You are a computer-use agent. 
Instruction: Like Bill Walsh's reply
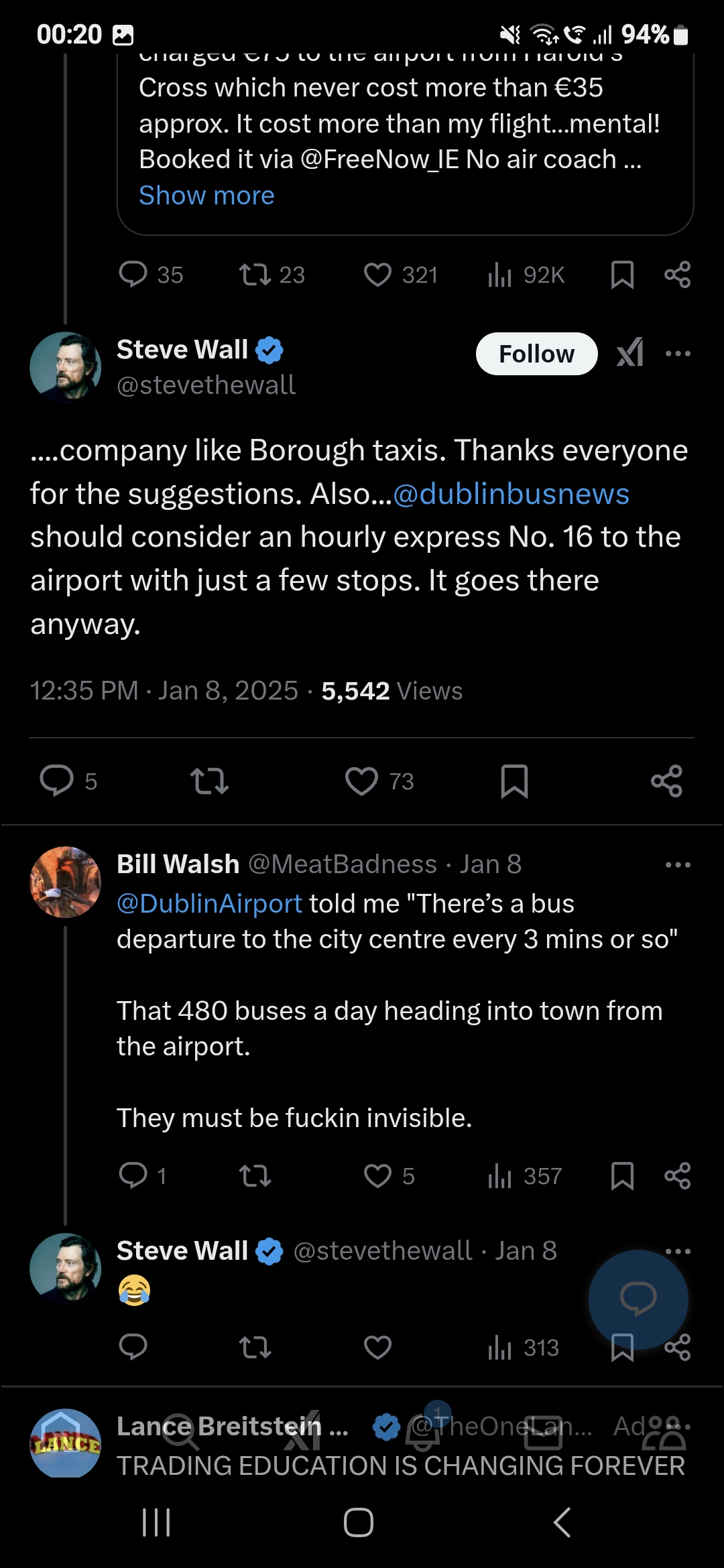[377, 1175]
